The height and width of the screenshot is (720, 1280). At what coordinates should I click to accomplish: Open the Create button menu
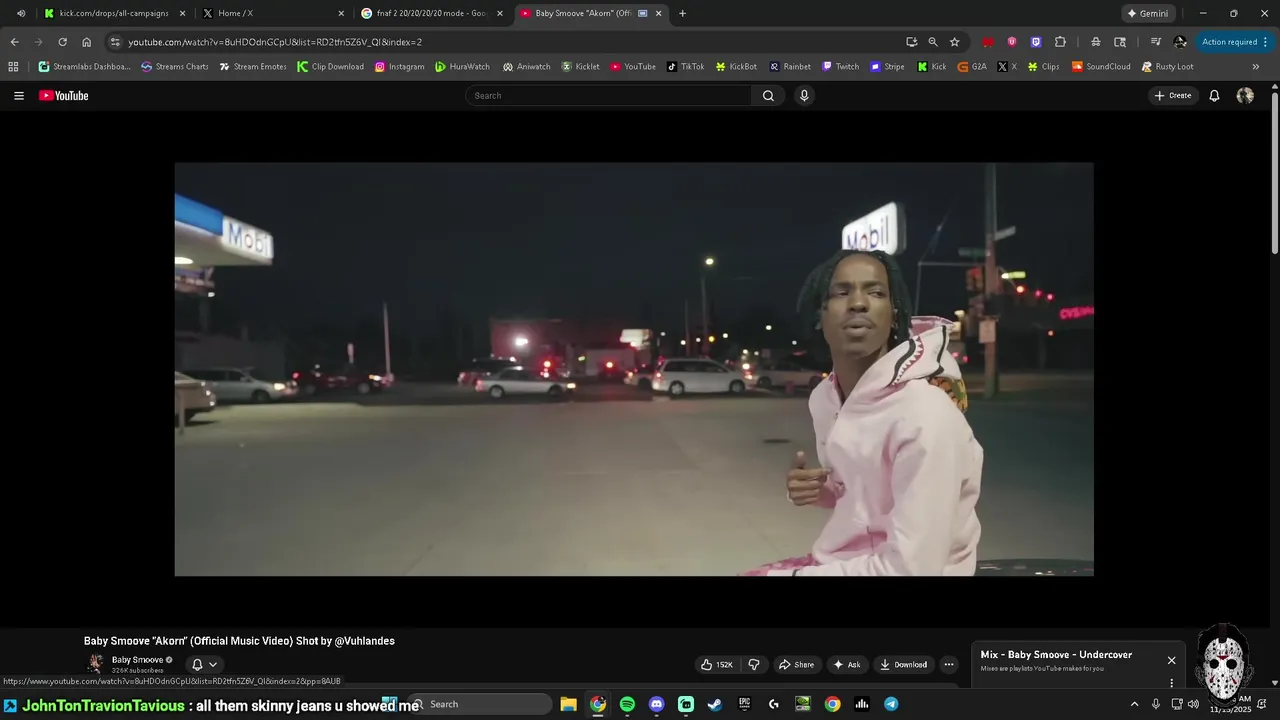(1173, 96)
